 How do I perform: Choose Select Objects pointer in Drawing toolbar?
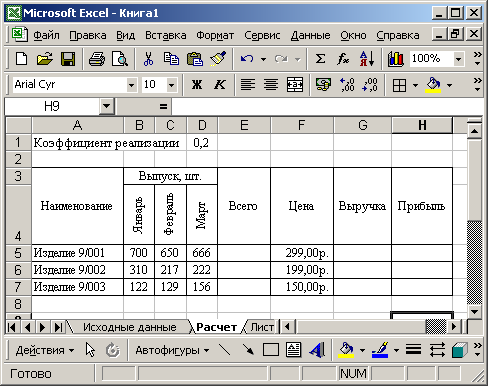90,350
